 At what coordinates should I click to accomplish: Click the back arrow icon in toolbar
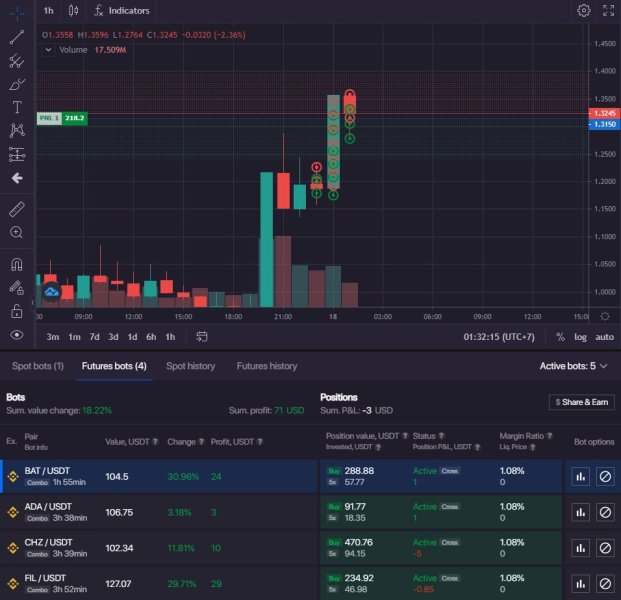point(17,178)
